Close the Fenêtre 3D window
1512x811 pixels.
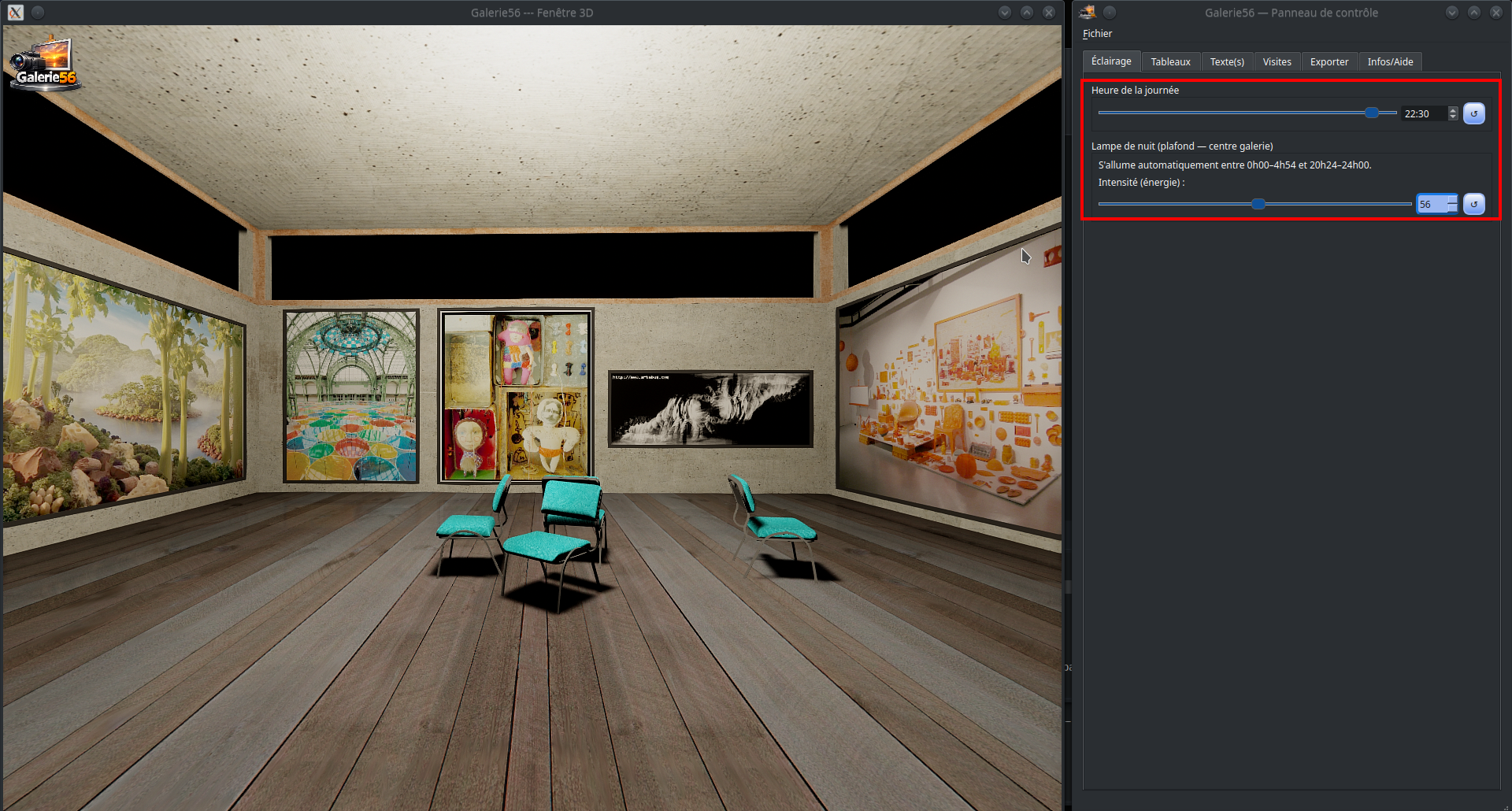tap(1049, 13)
